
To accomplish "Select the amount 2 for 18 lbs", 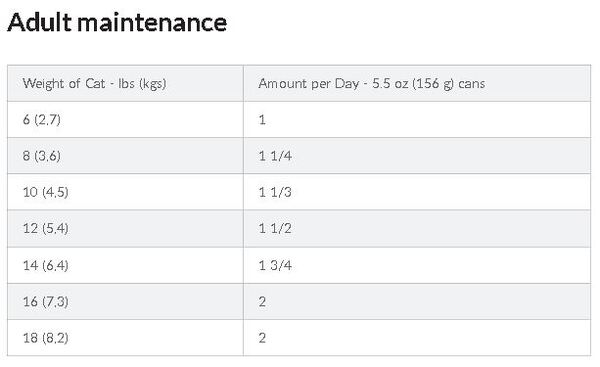I will [417, 338].
